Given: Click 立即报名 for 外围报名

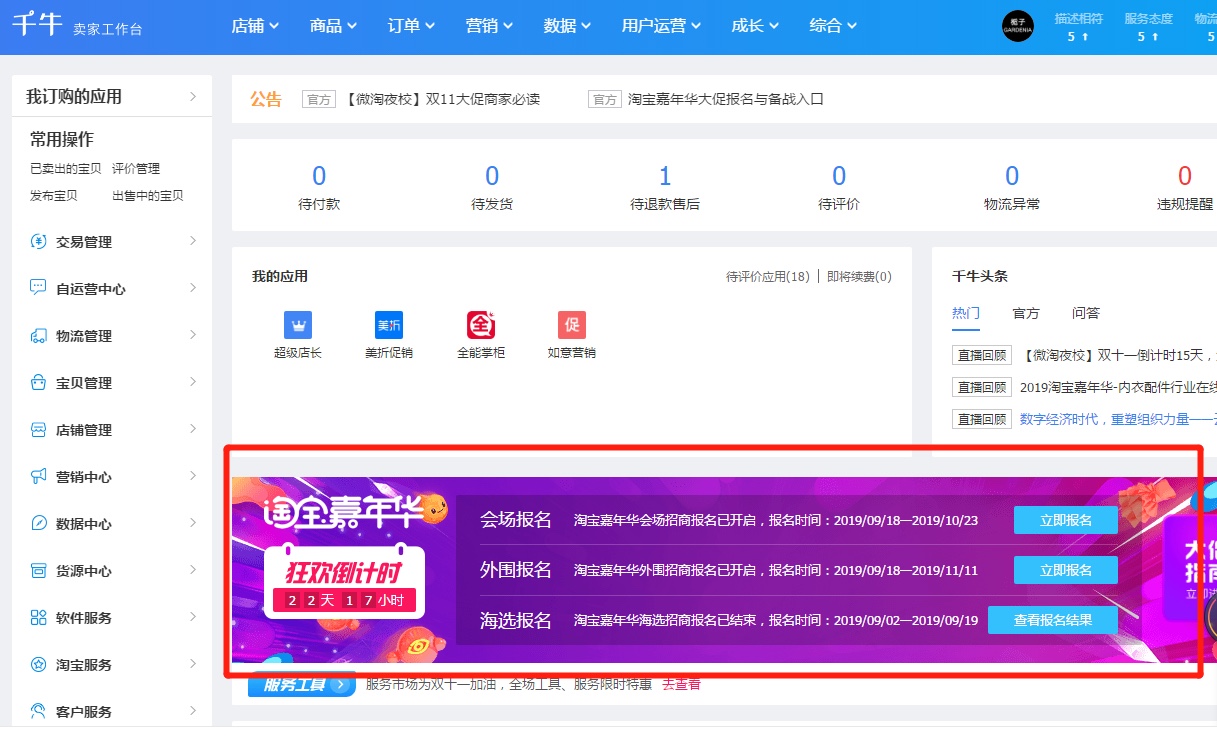Looking at the screenshot, I should [x=1066, y=570].
